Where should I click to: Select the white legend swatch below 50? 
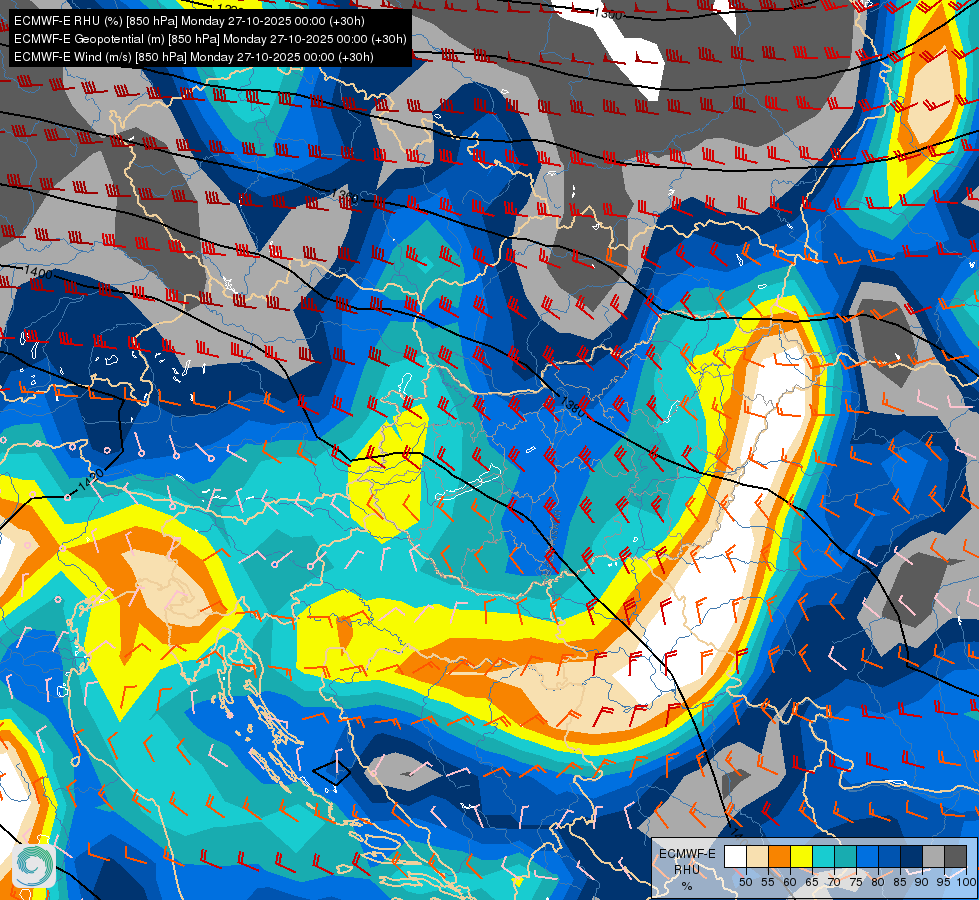click(735, 856)
